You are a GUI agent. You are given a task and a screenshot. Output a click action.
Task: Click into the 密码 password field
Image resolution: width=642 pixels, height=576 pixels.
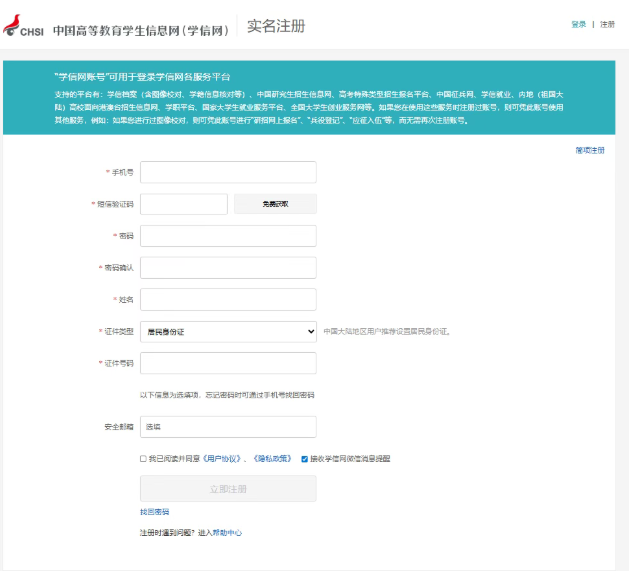click(x=228, y=236)
